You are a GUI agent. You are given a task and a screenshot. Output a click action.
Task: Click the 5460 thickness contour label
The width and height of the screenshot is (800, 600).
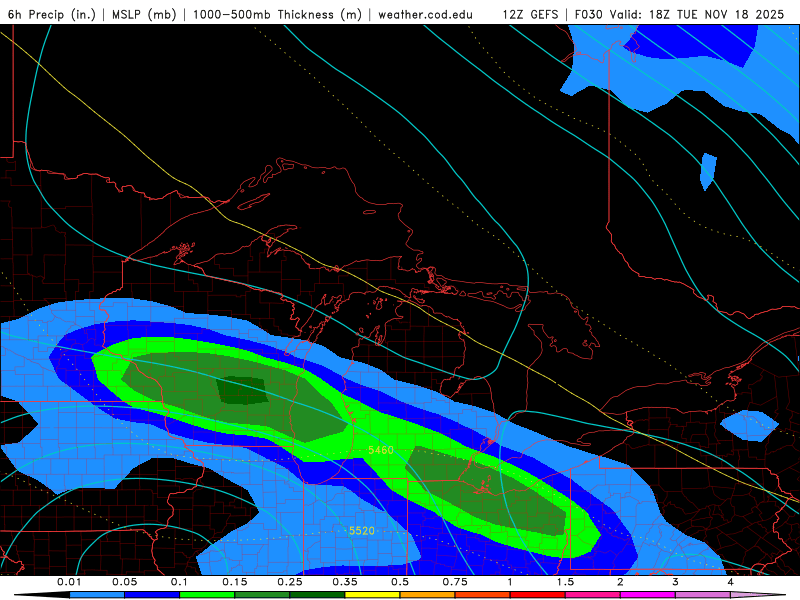point(381,449)
